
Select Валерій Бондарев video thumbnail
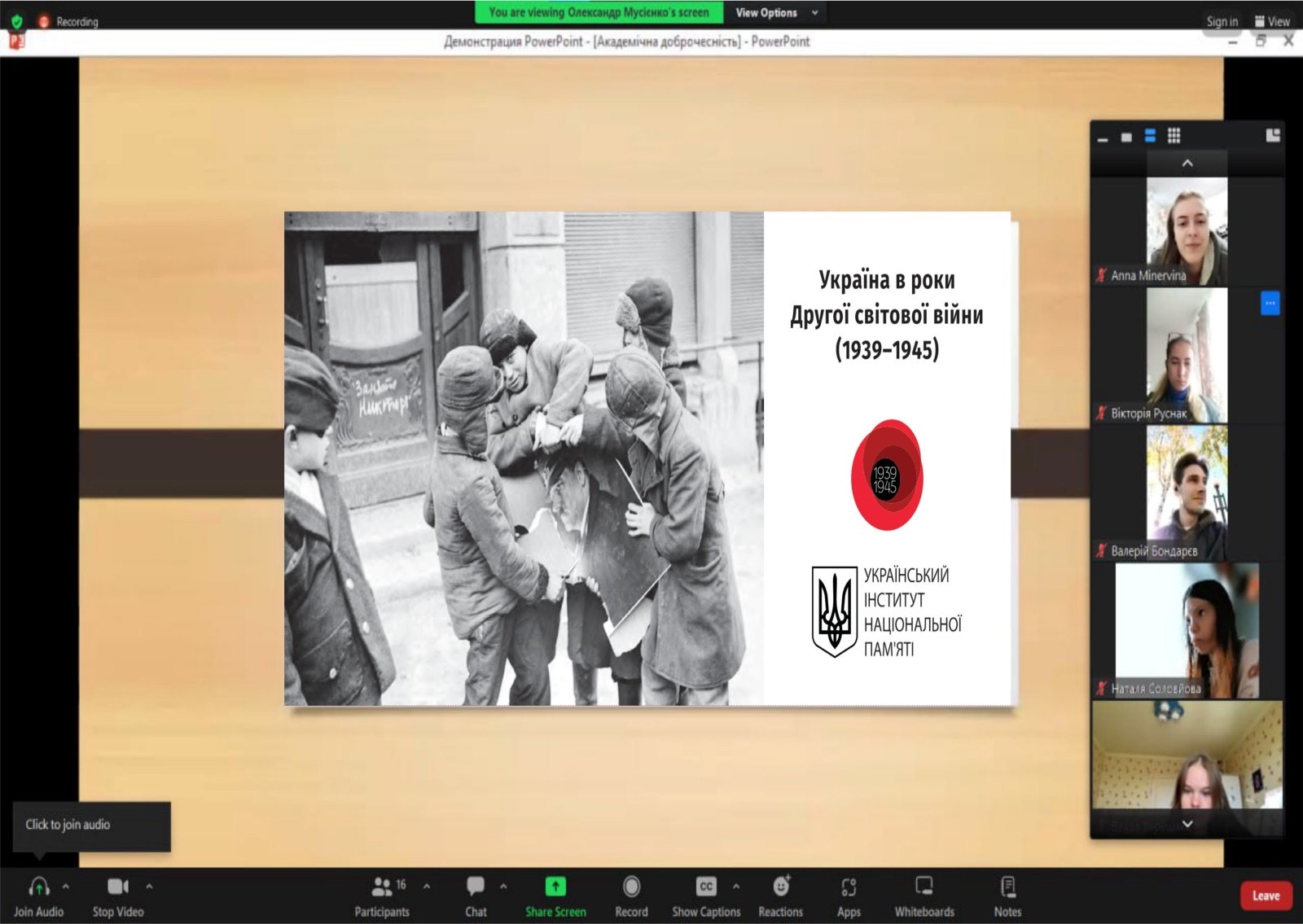pyautogui.click(x=1187, y=493)
